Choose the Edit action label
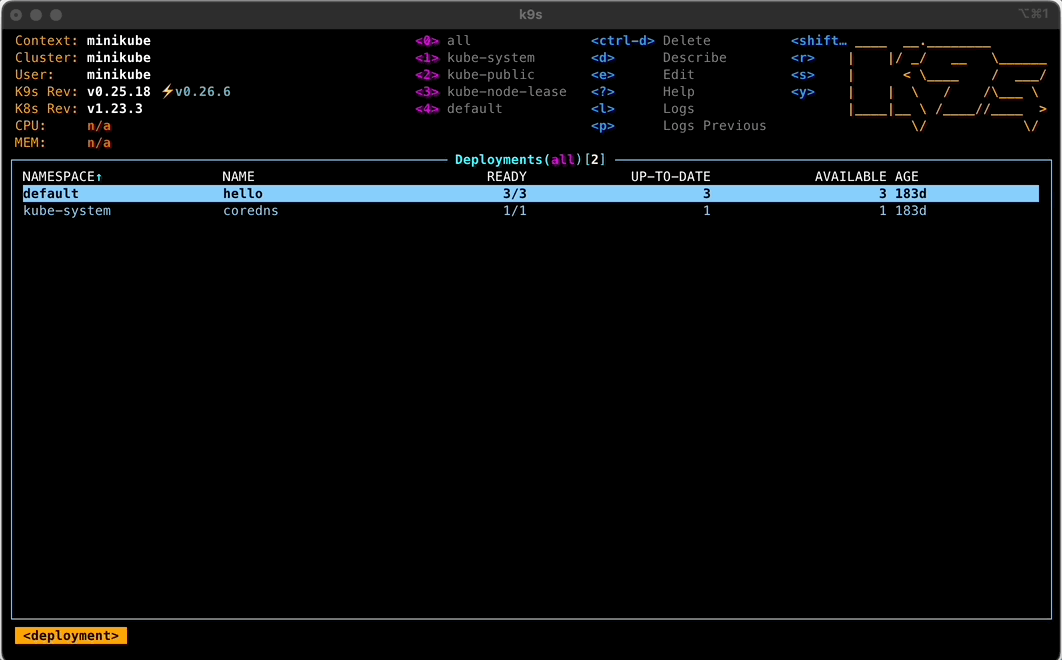Viewport: 1062px width, 660px height. [679, 75]
